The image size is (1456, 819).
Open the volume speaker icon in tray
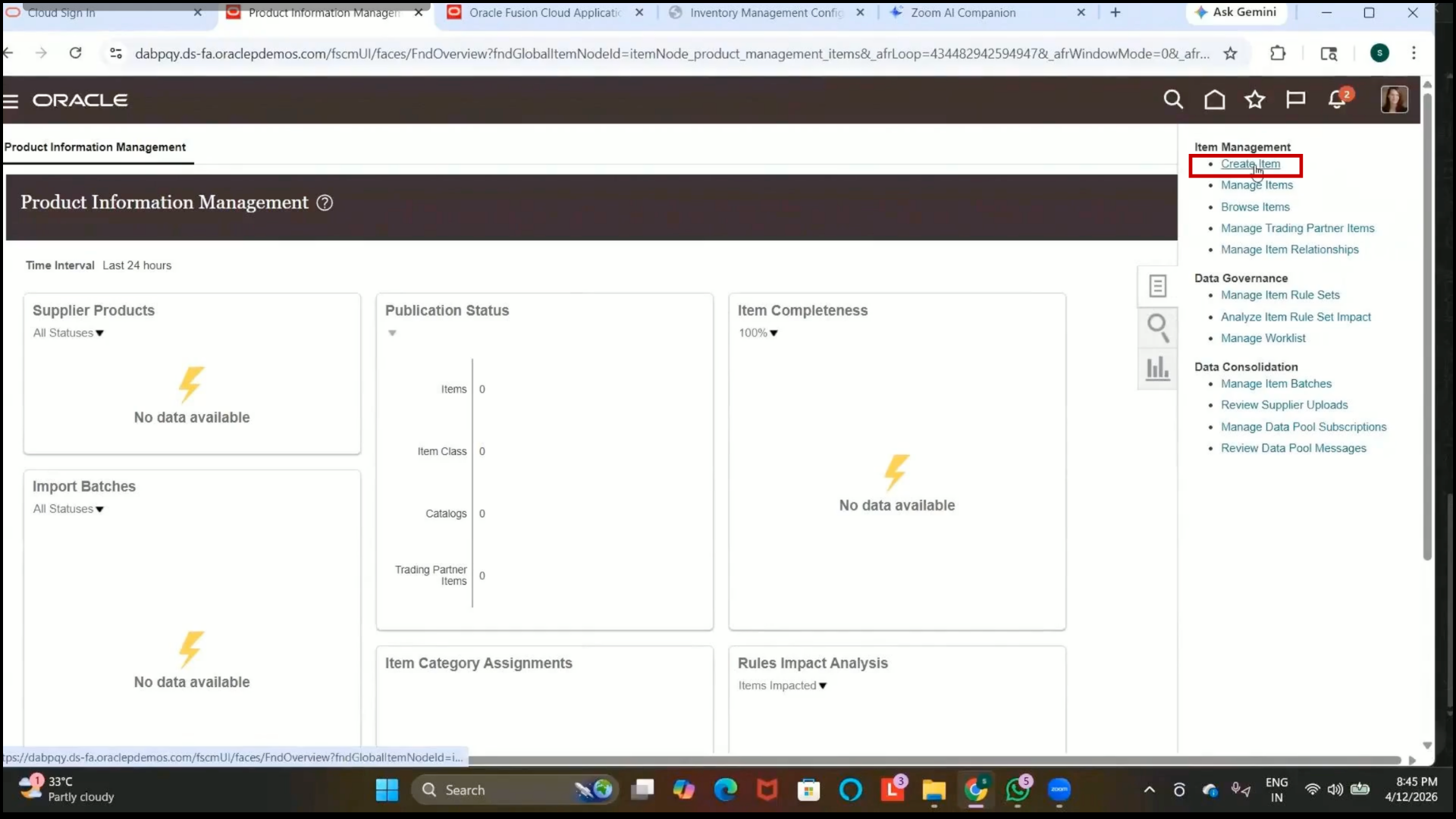[1335, 789]
